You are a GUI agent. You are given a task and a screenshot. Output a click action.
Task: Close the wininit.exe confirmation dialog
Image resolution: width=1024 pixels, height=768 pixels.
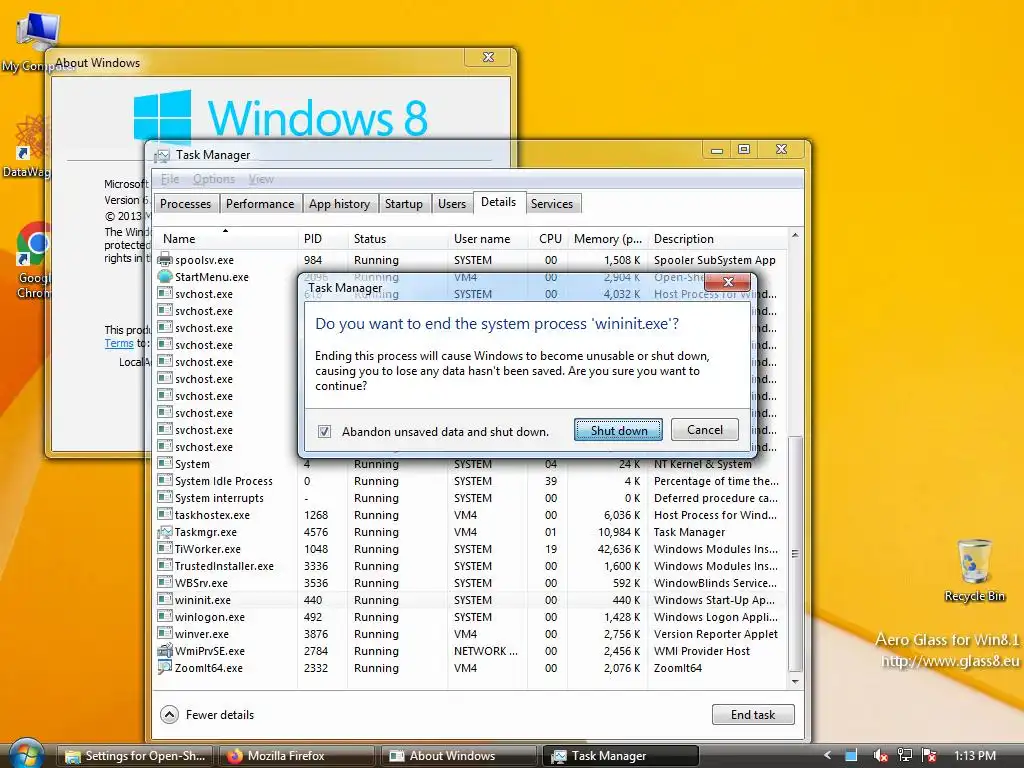tap(728, 281)
